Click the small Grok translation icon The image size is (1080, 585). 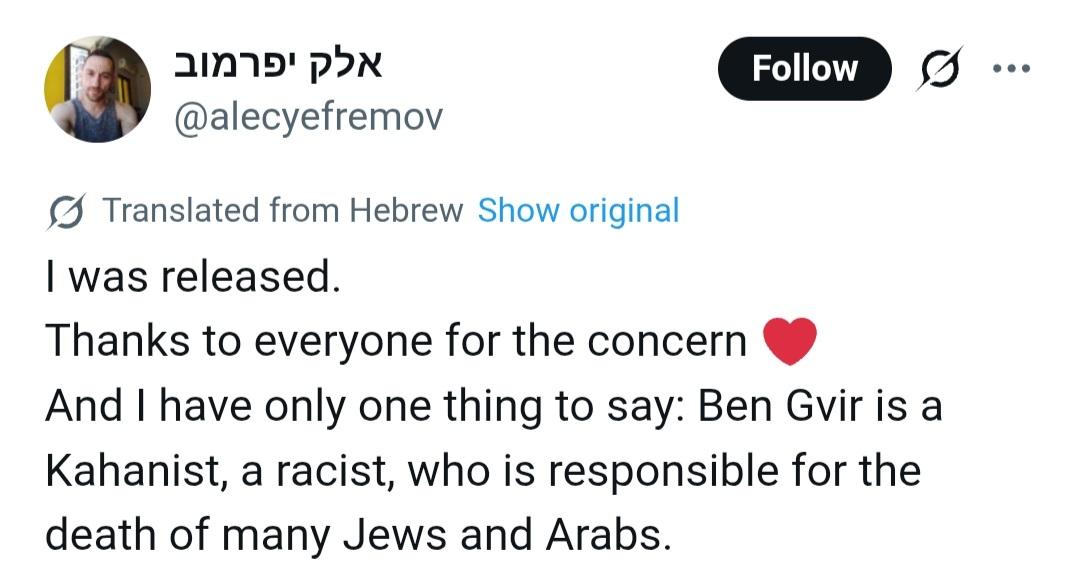[66, 211]
